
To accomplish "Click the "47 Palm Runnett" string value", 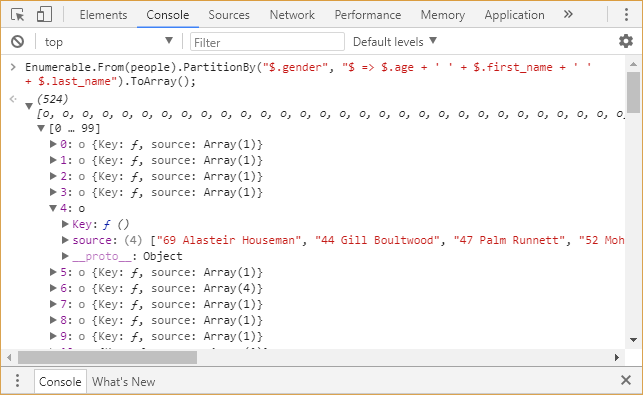I will coord(509,240).
